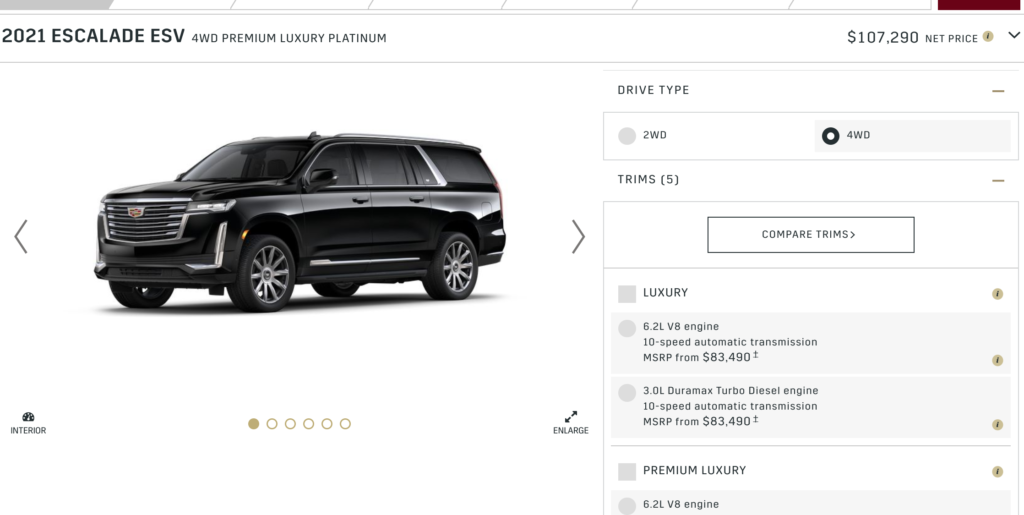Show the next vehicle image arrow
This screenshot has width=1024, height=515.
(x=578, y=236)
